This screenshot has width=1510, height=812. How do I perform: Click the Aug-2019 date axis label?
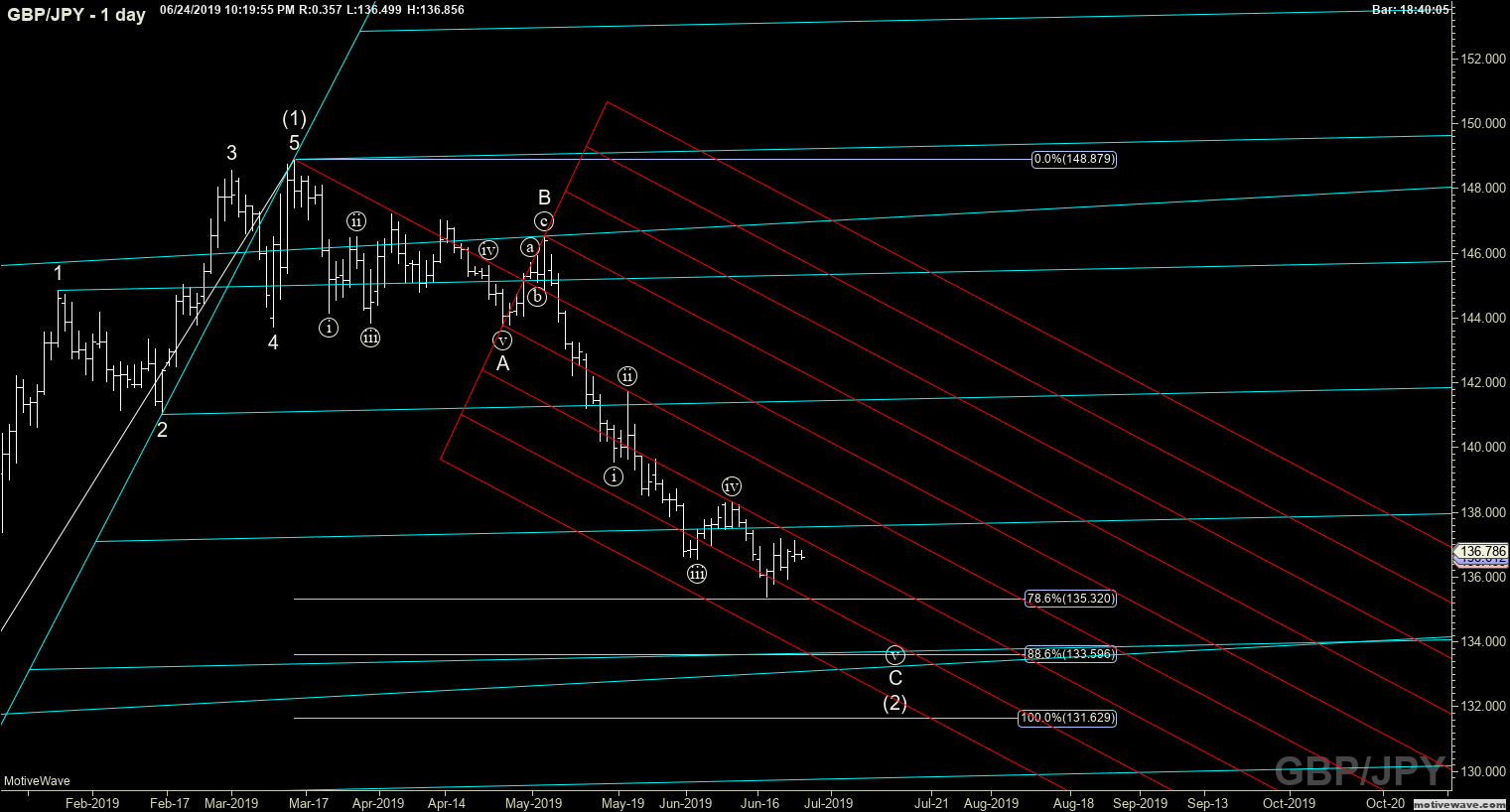(x=991, y=803)
